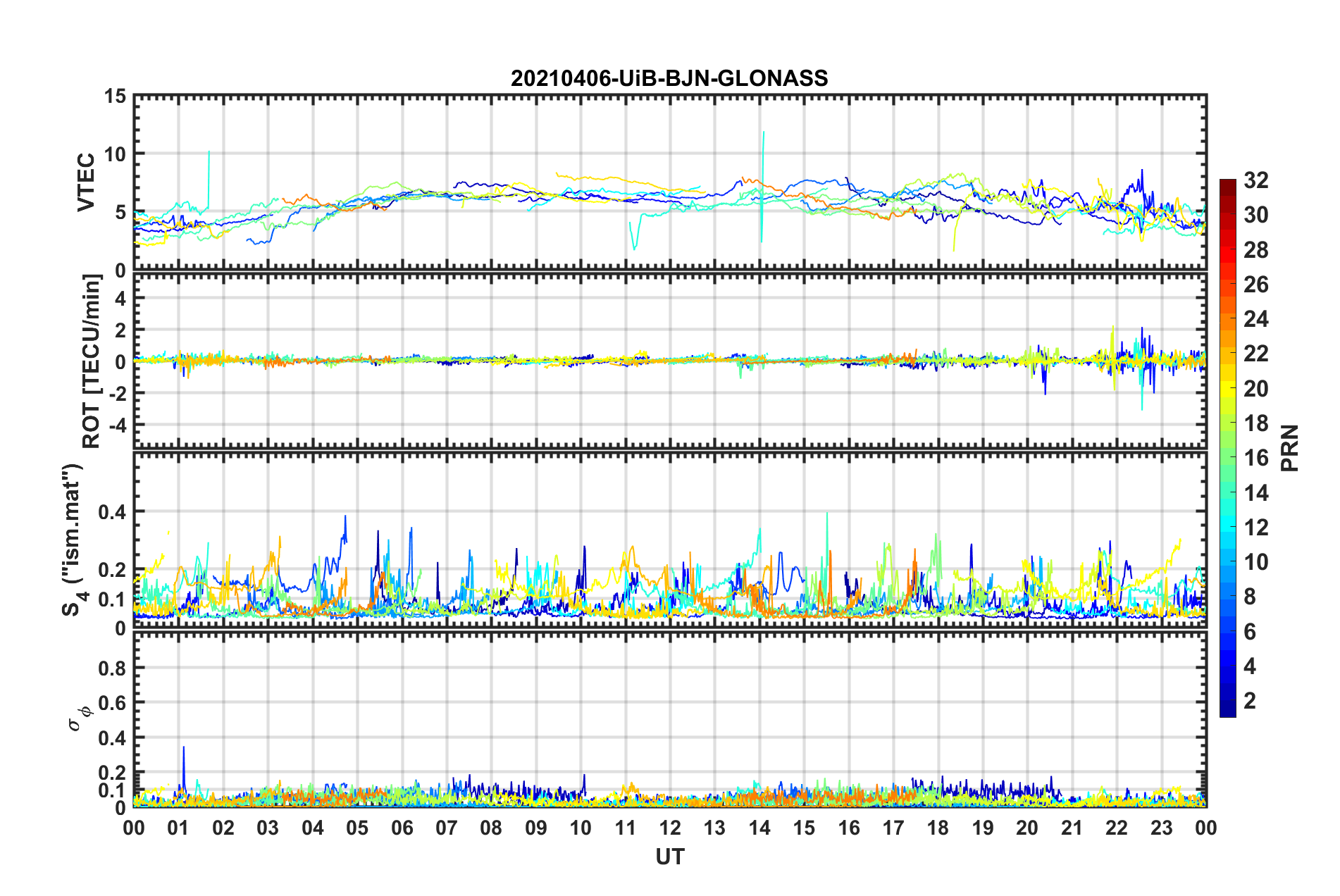1340x896 pixels.
Task: Click colorbar tick label 8
Action: pyautogui.click(x=1250, y=597)
